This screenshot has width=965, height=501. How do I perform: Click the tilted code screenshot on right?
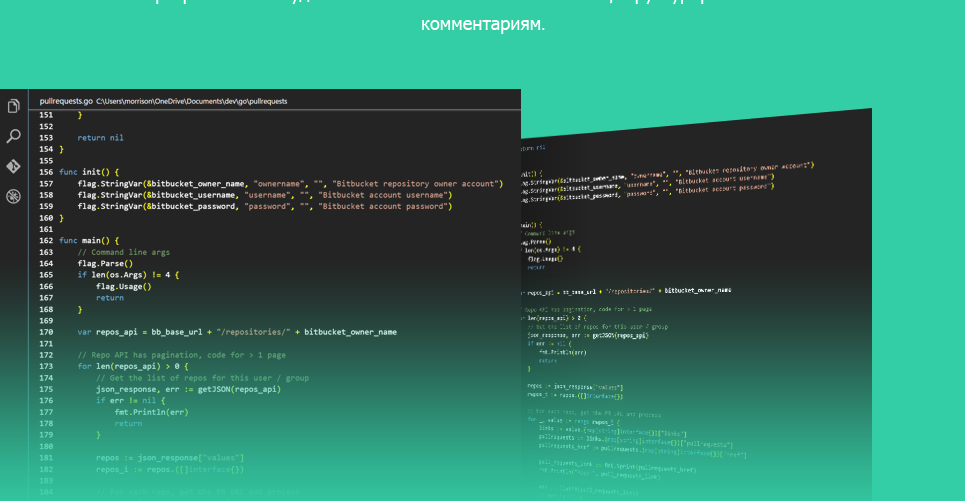tap(696, 305)
